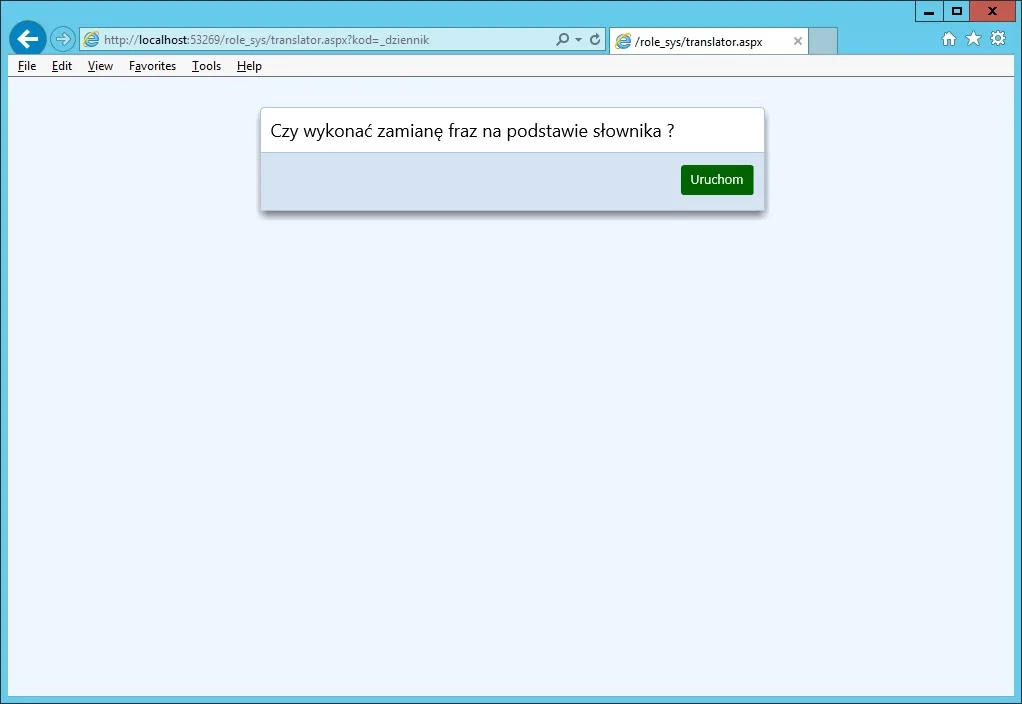Open the browser Home page icon

point(949,39)
